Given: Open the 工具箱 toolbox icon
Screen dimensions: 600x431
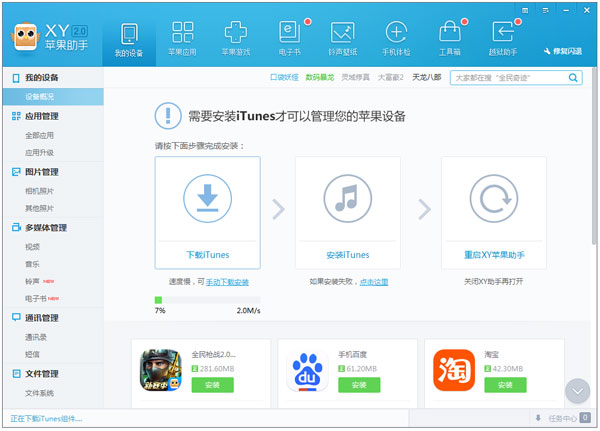Looking at the screenshot, I should pos(450,39).
